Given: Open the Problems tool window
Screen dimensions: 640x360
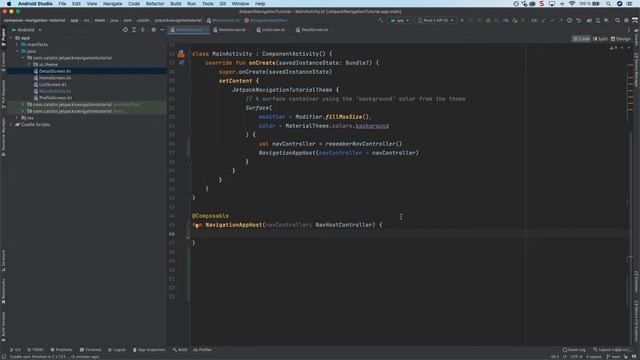Looking at the screenshot, I should (61, 350).
